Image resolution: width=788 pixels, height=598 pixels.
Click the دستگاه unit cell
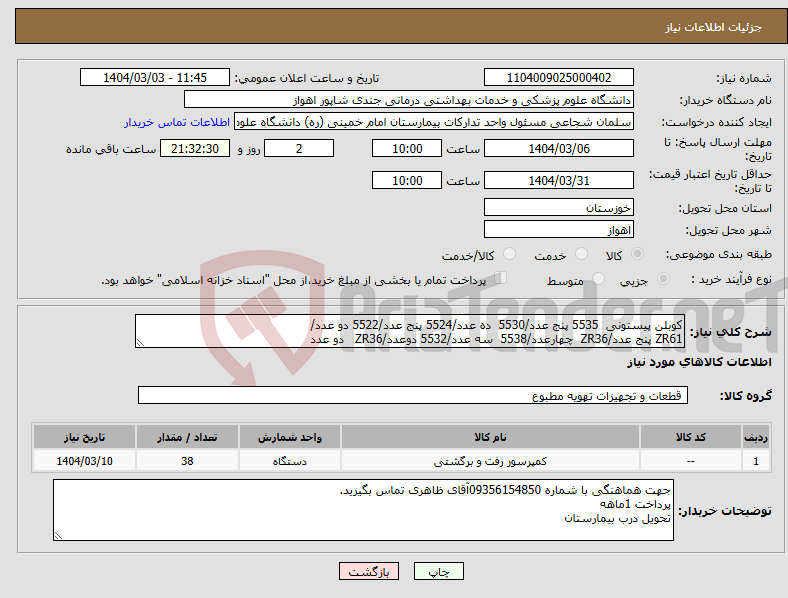tap(290, 461)
